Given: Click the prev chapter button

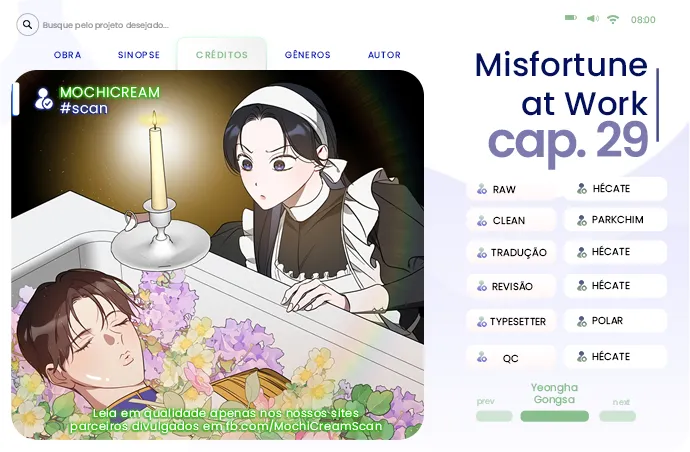Looking at the screenshot, I should coord(494,416).
